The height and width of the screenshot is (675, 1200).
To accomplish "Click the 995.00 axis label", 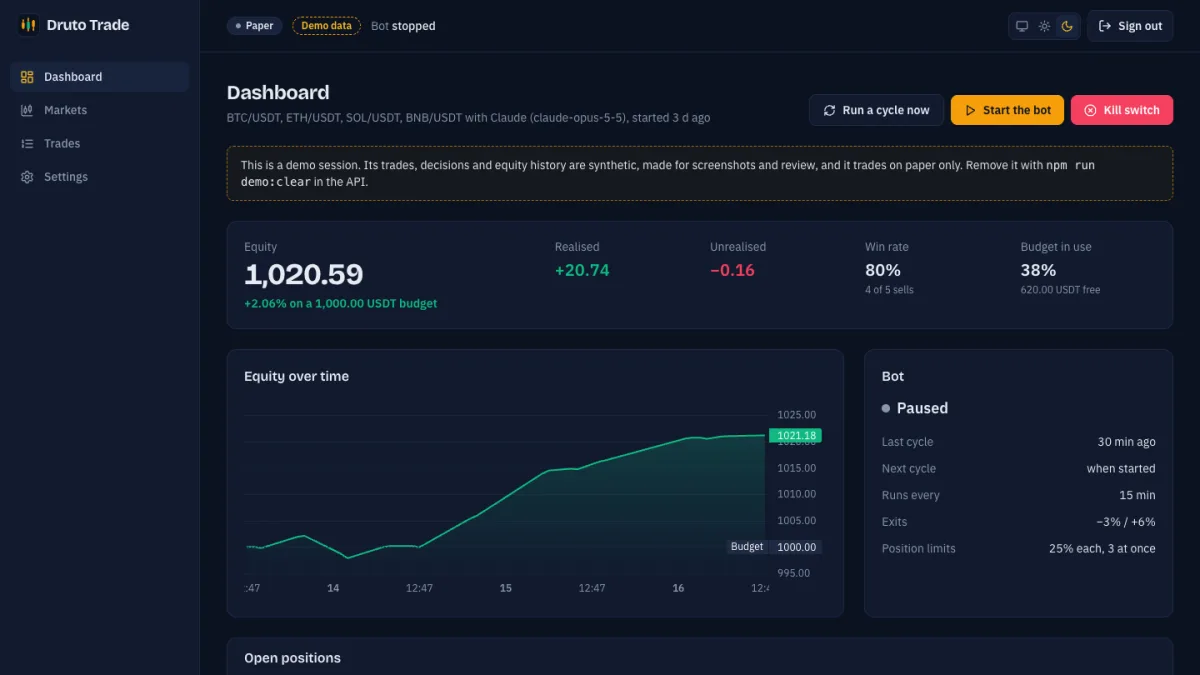I will coord(793,573).
